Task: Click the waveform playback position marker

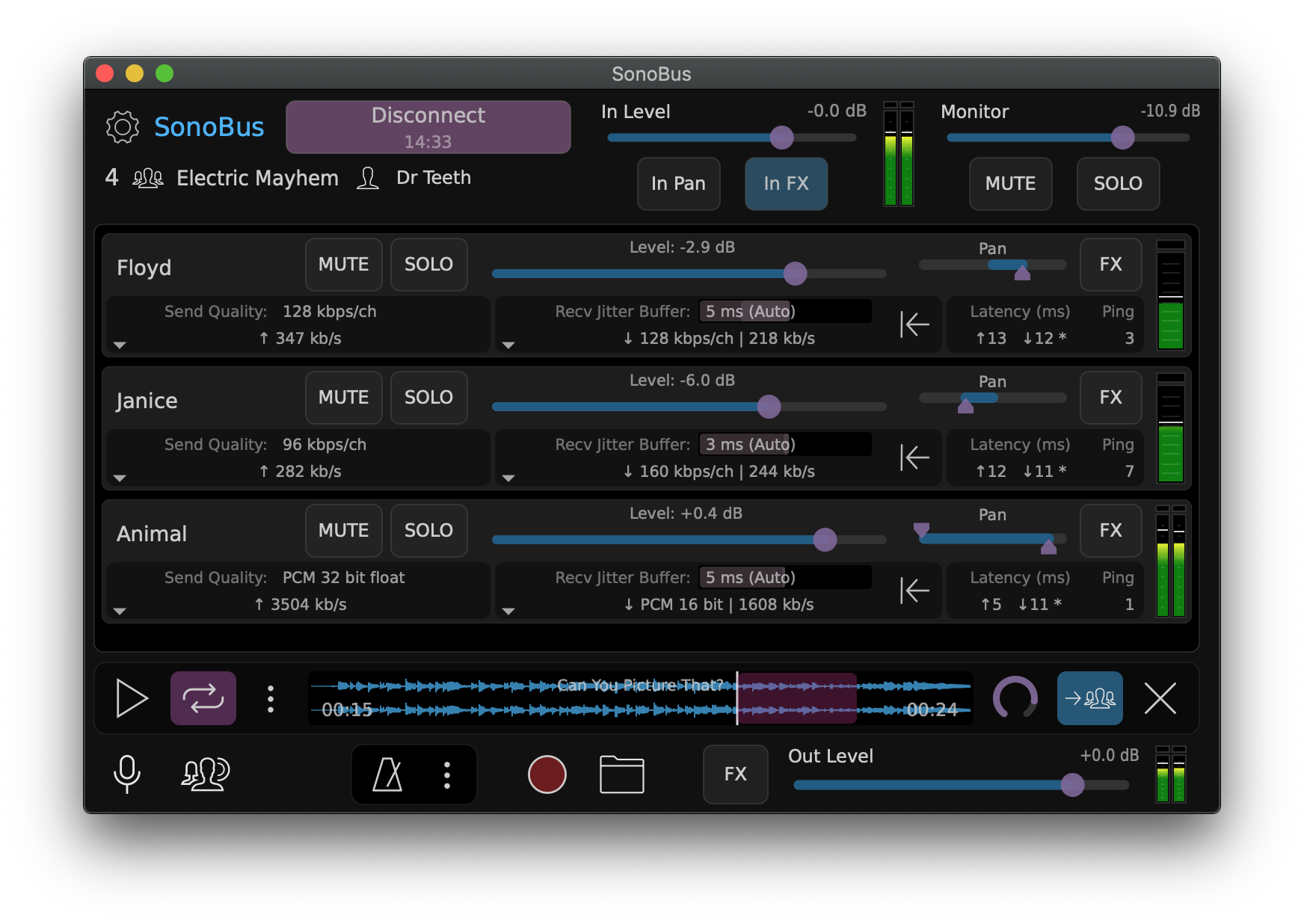Action: coord(737,698)
